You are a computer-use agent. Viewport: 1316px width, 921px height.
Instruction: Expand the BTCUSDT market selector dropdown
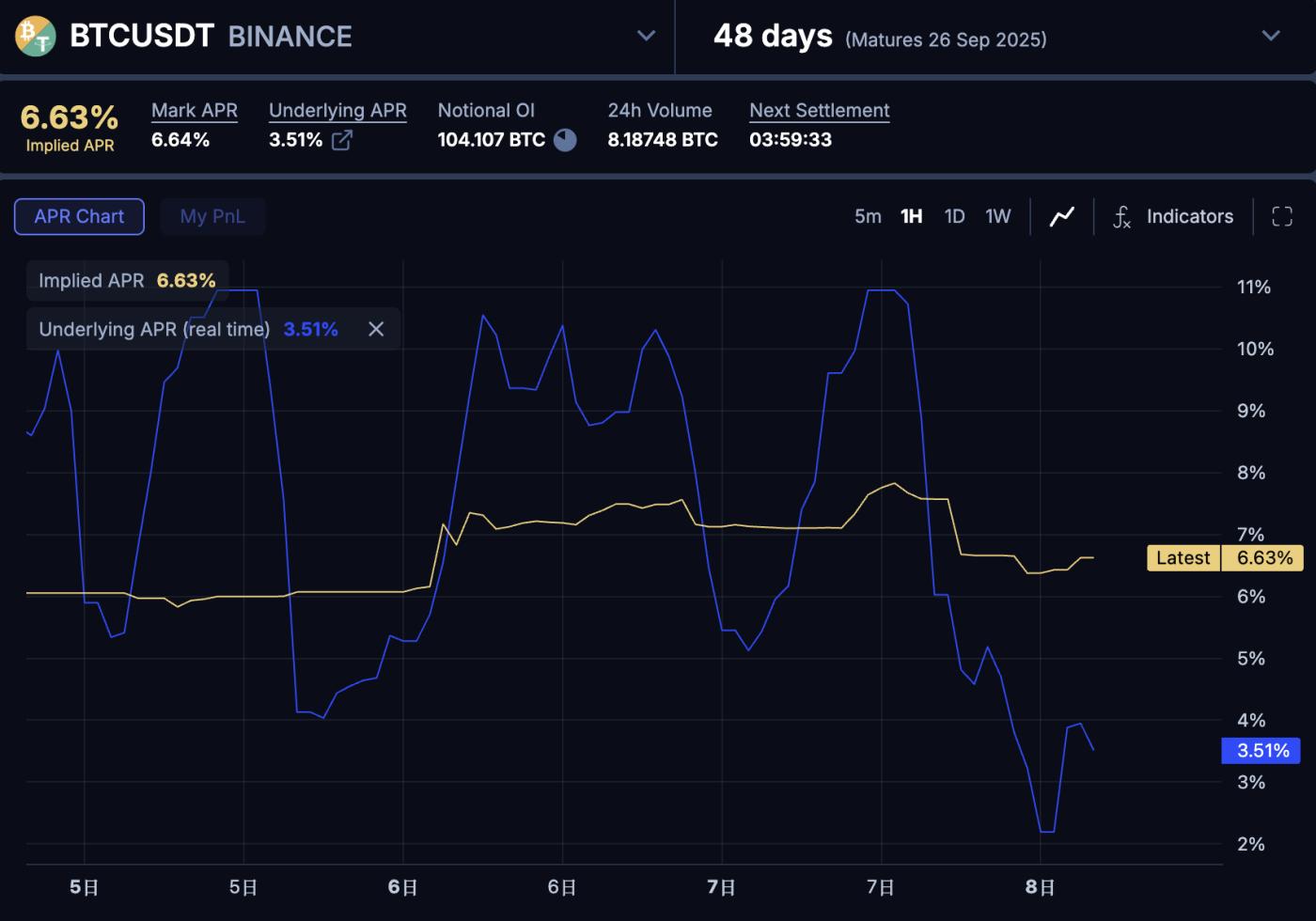[x=646, y=36]
